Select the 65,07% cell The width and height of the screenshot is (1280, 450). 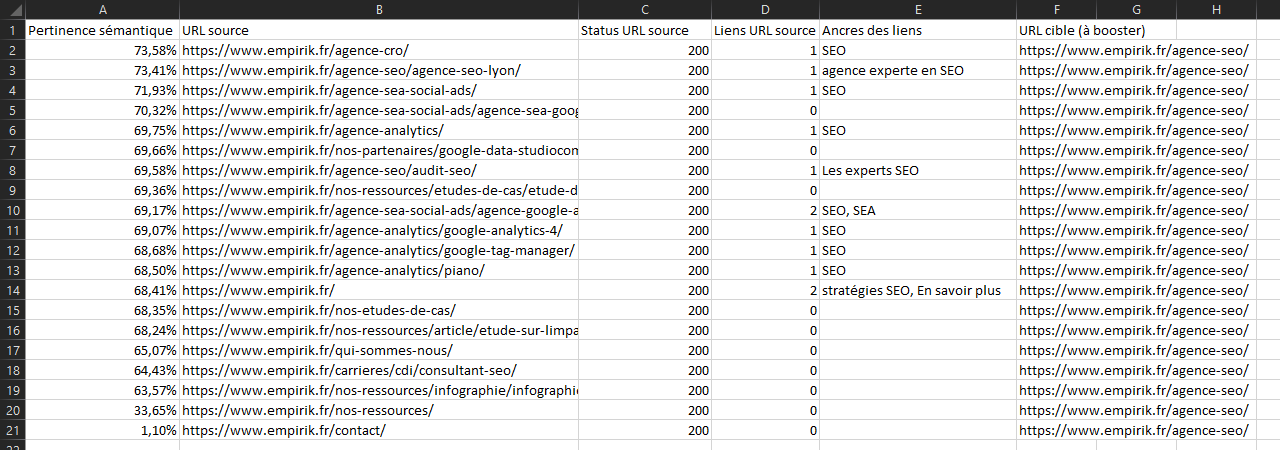click(x=102, y=350)
